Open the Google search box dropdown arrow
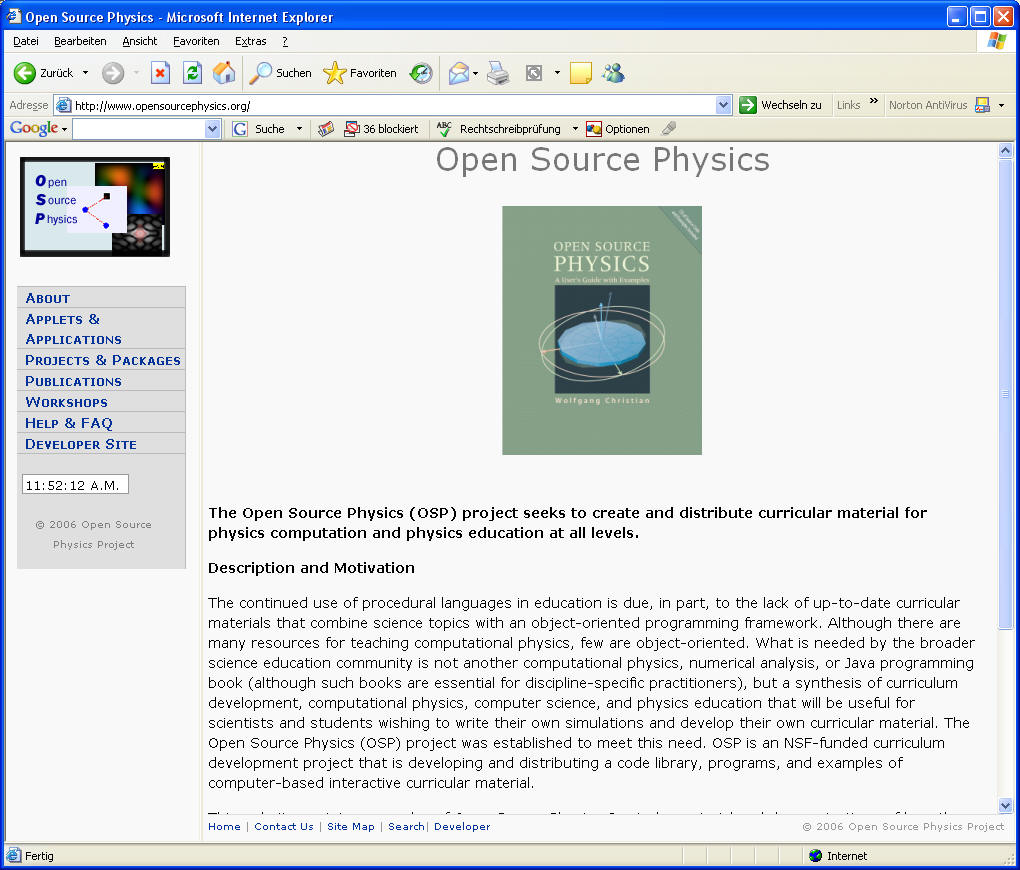 click(212, 129)
